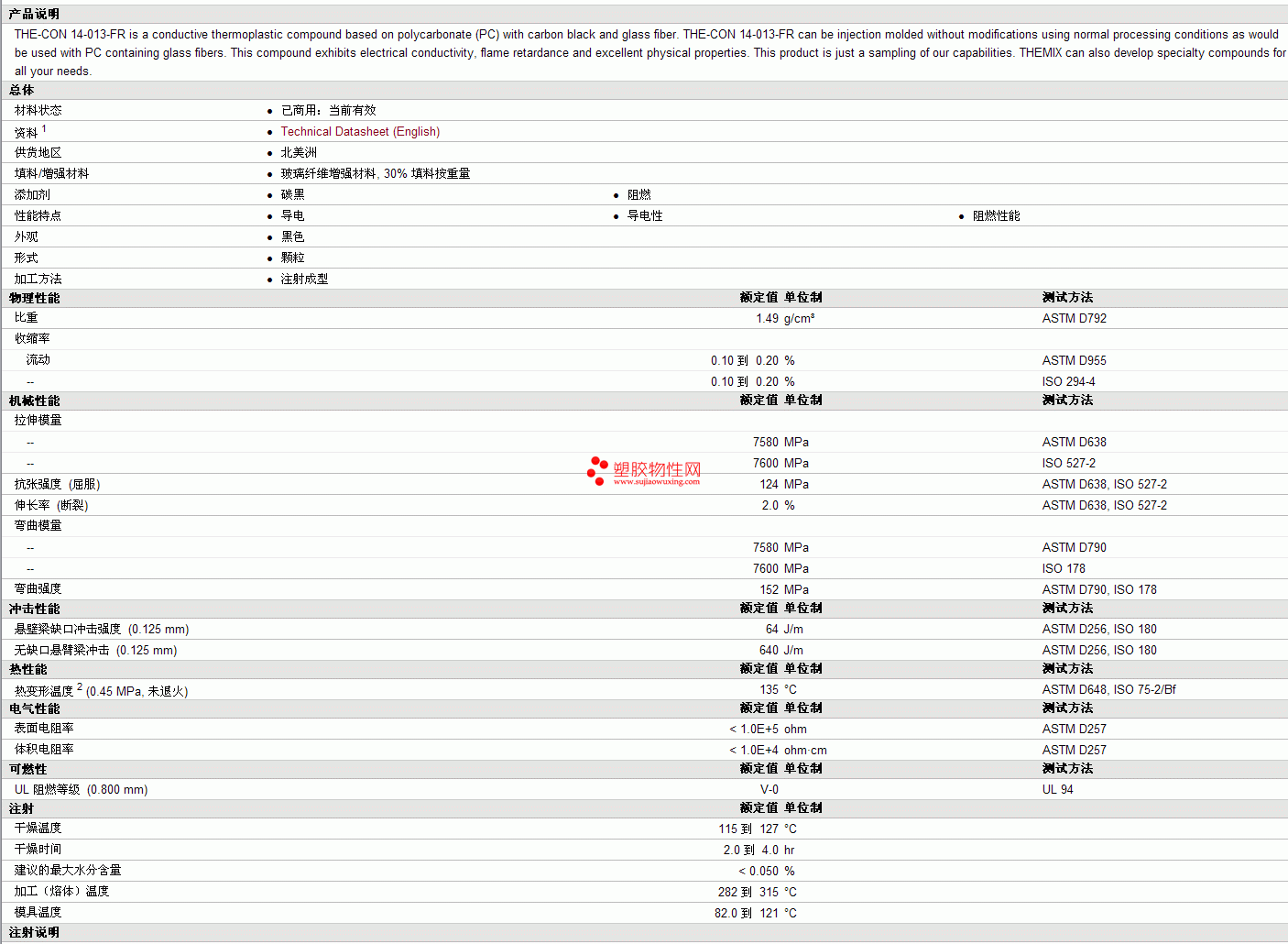Click the 表面电阻率 row label
The height and width of the screenshot is (944, 1288).
[44, 728]
